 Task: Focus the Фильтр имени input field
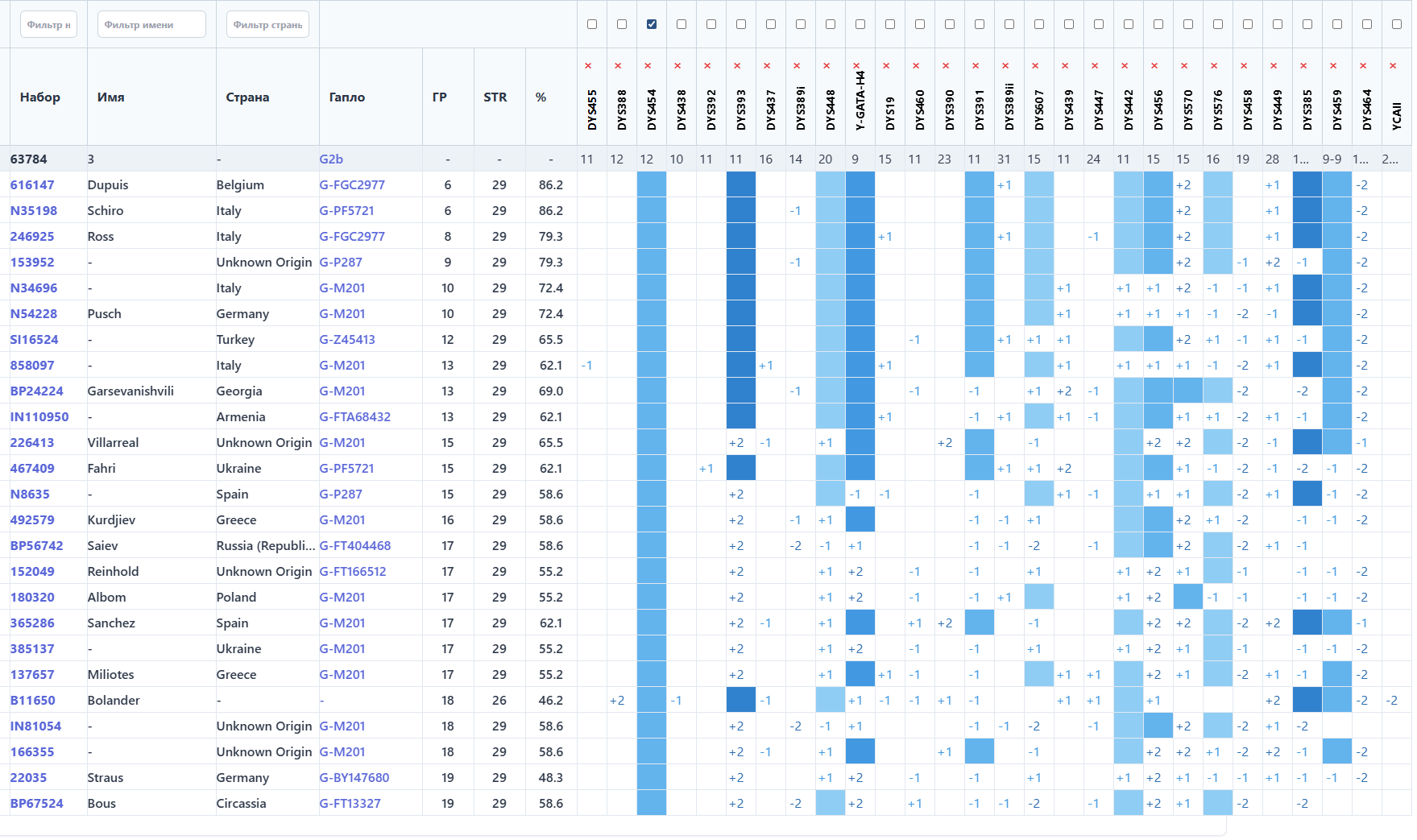click(x=151, y=25)
